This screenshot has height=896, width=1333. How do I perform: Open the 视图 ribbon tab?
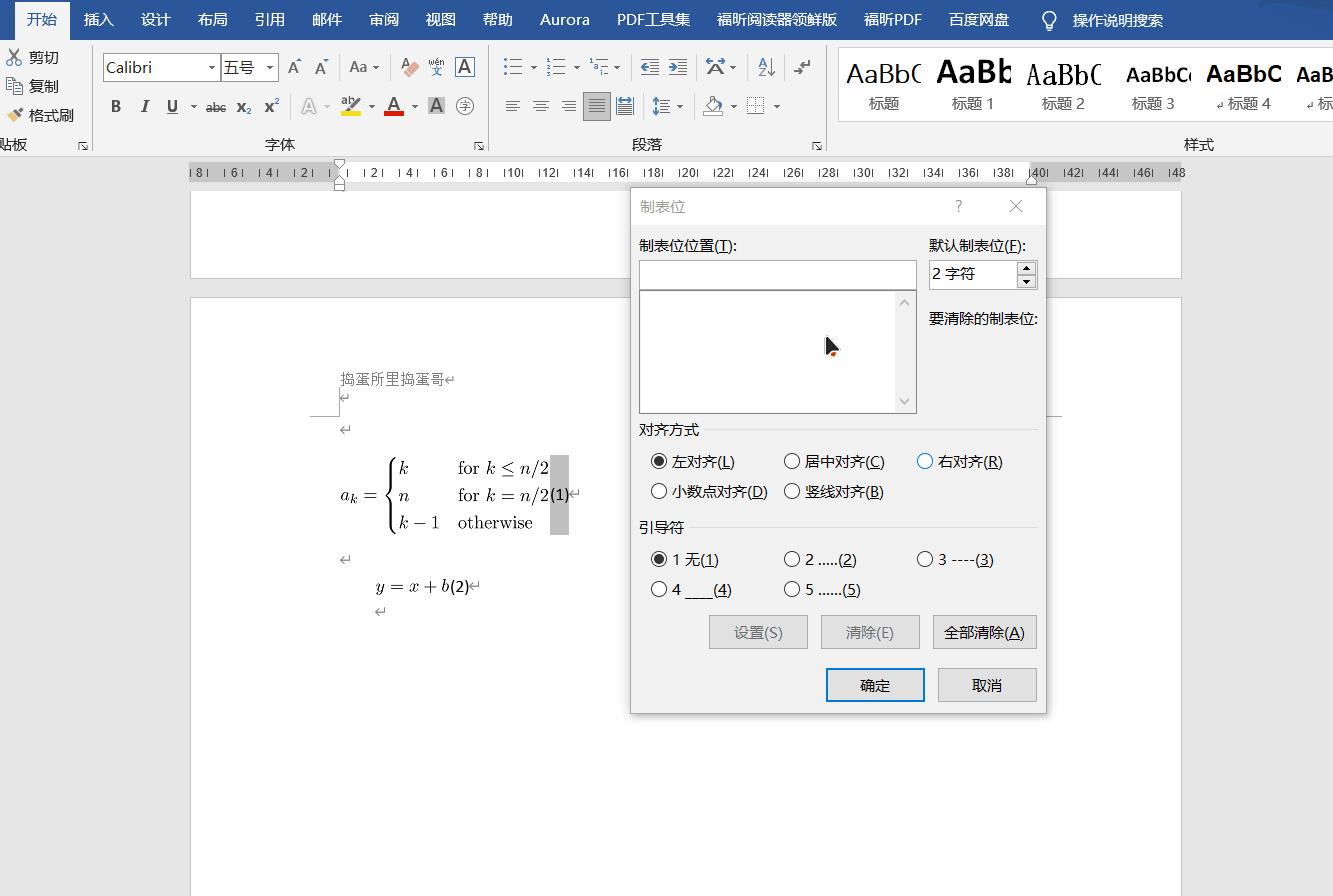pyautogui.click(x=441, y=19)
